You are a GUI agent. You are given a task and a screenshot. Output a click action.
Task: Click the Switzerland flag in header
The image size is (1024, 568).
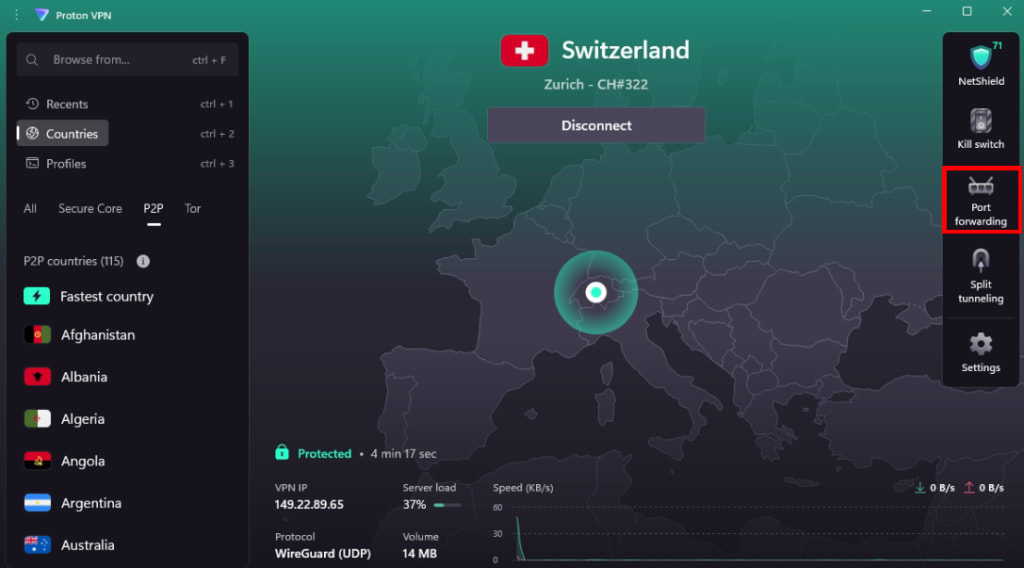pos(524,50)
